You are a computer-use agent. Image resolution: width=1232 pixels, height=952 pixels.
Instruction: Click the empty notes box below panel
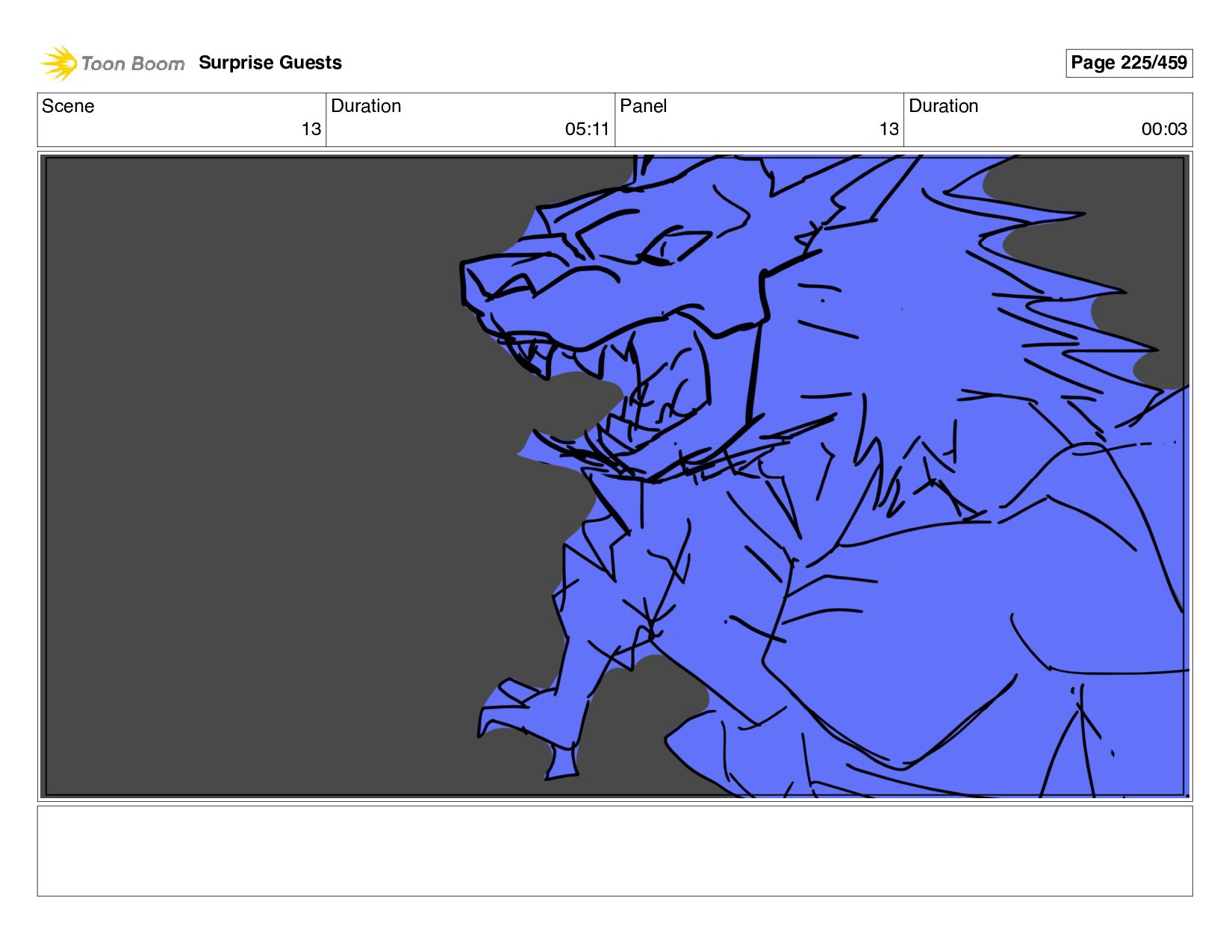point(615,850)
